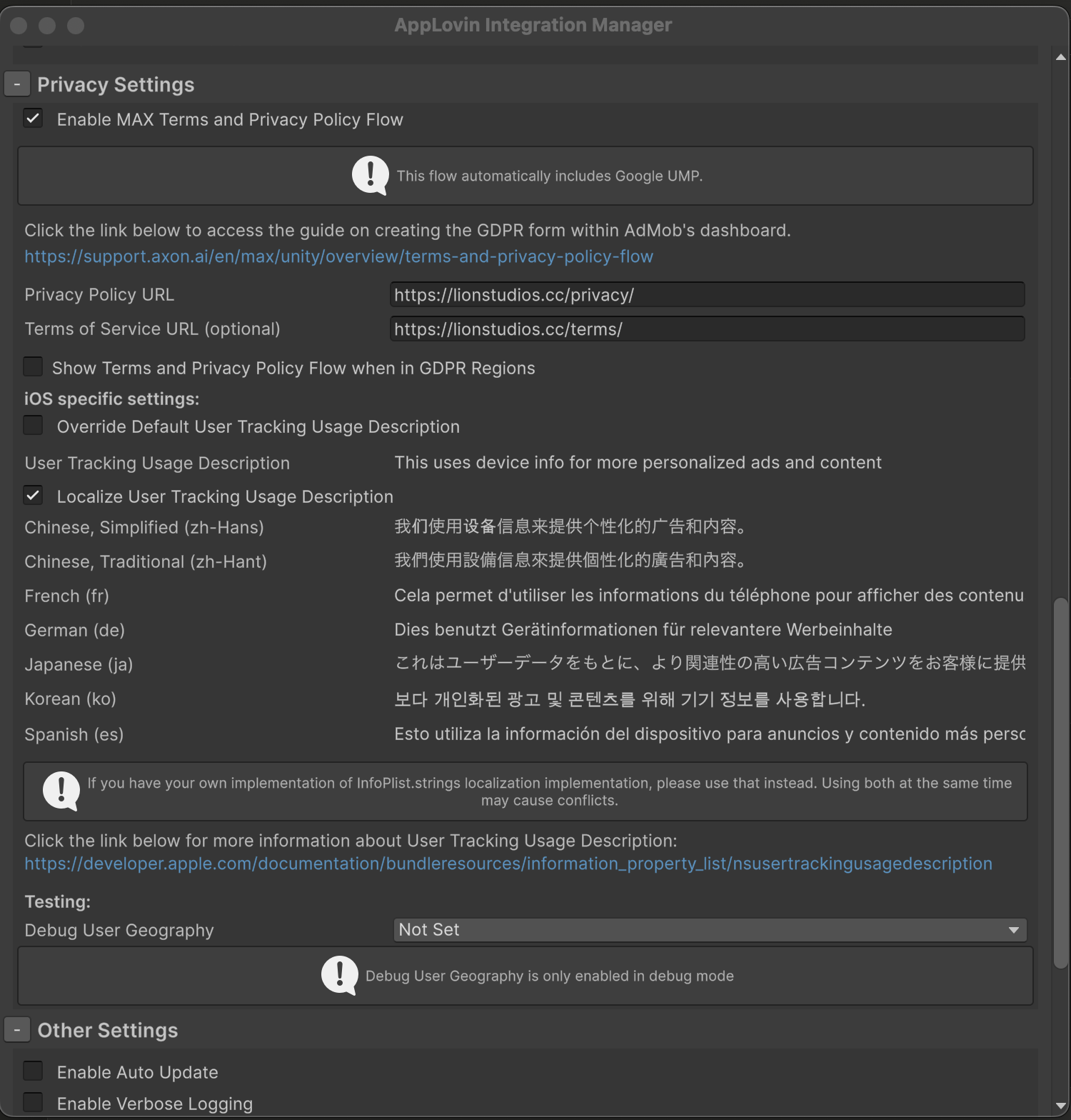Open the support.axon.ai terms flow link
1071x1120 pixels.
tap(338, 256)
